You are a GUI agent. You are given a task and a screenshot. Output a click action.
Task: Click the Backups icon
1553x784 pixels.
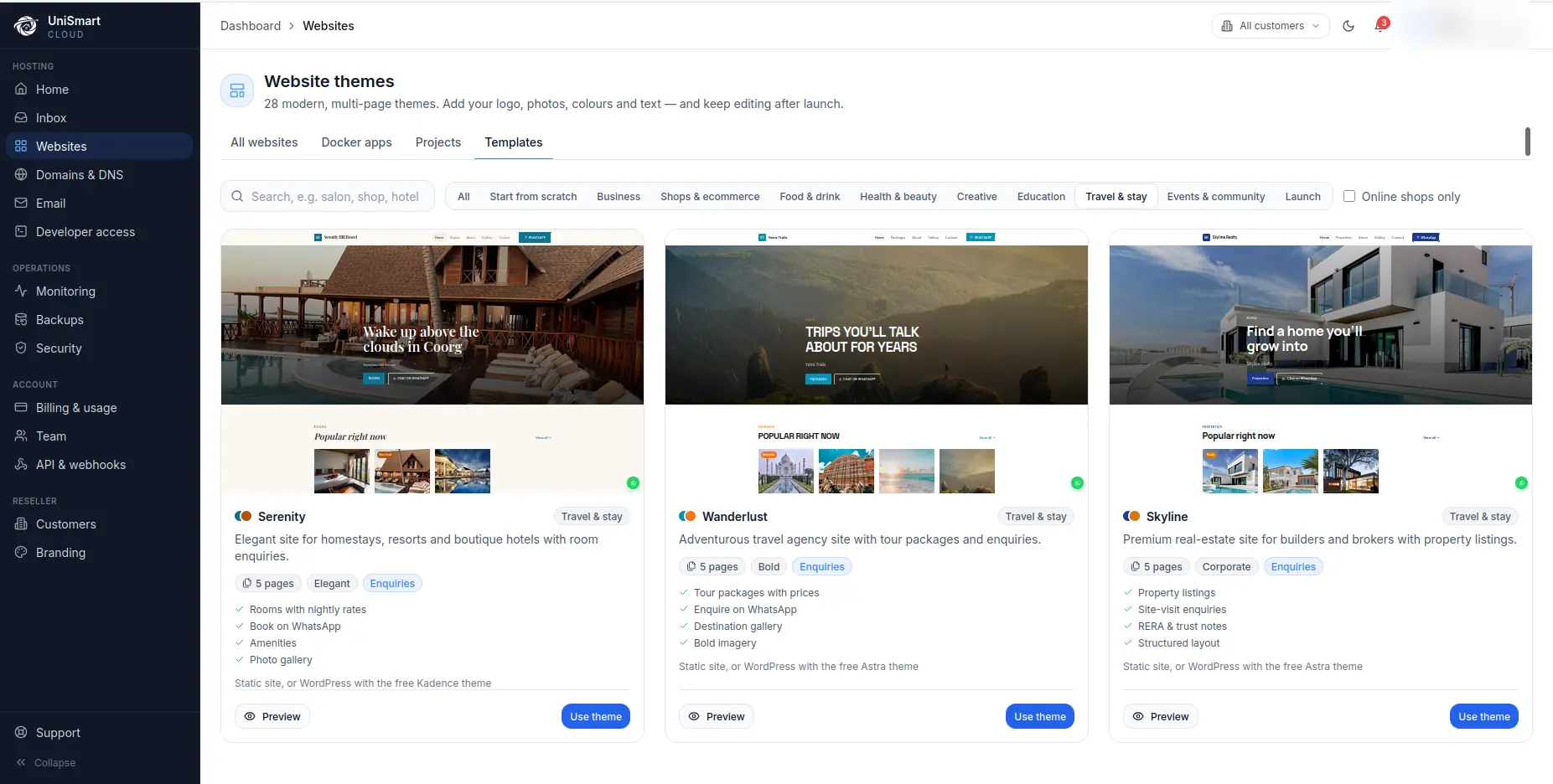[x=21, y=319]
